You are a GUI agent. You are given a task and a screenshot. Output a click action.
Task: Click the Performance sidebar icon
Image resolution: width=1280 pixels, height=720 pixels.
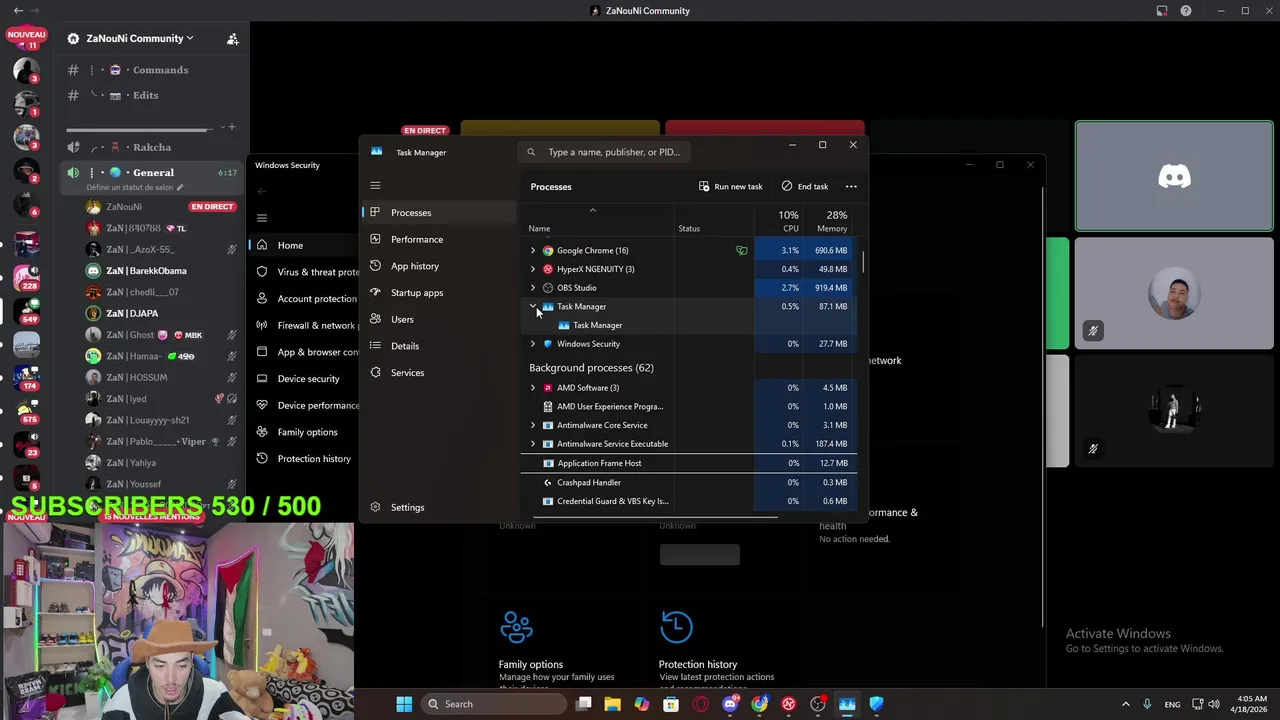[375, 239]
